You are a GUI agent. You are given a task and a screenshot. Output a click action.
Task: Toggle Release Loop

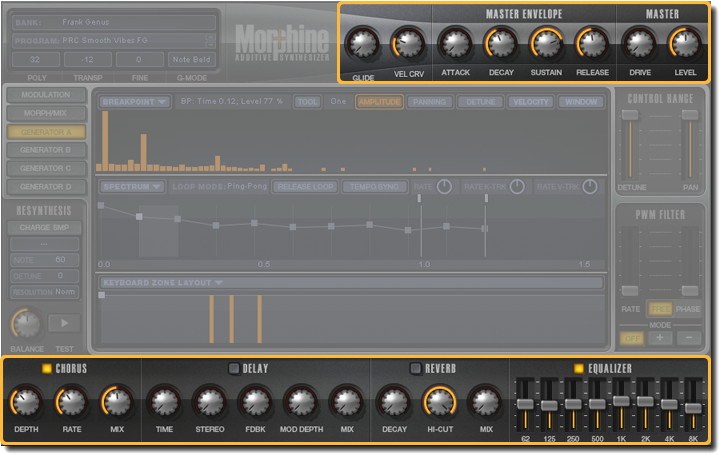(x=305, y=187)
